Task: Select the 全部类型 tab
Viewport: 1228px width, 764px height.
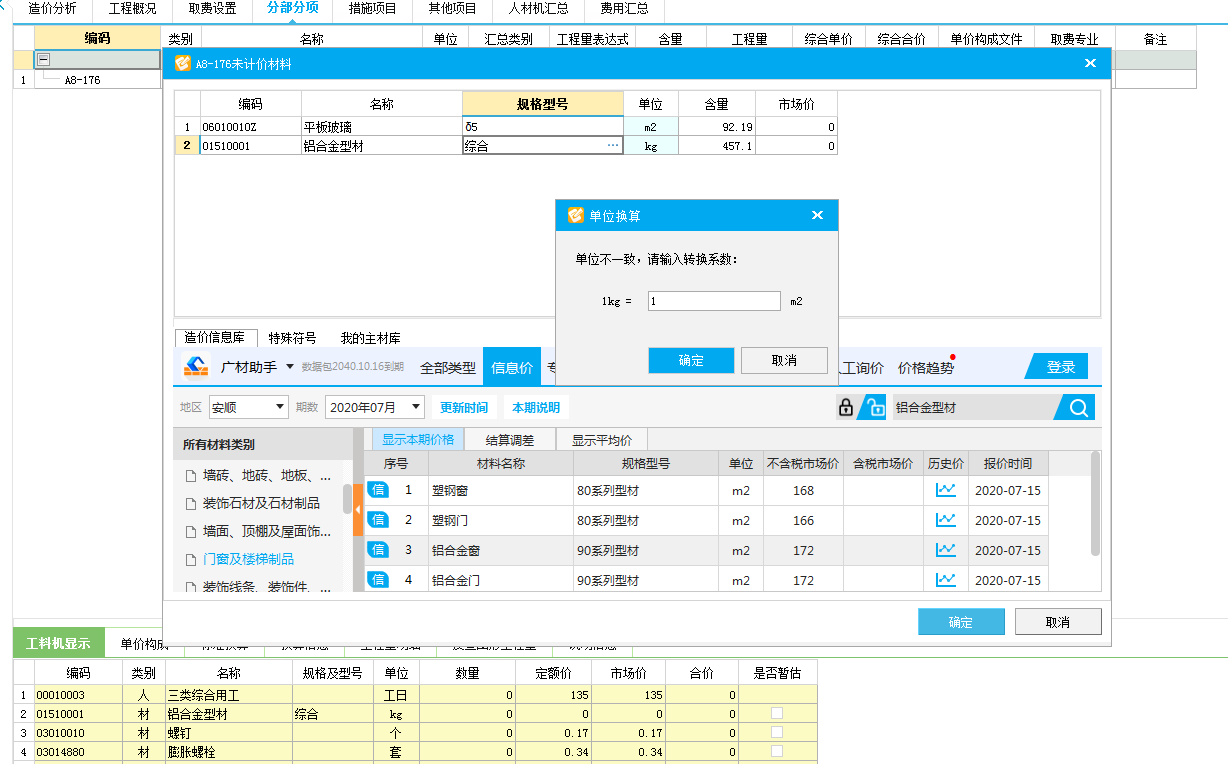Action: pos(447,367)
